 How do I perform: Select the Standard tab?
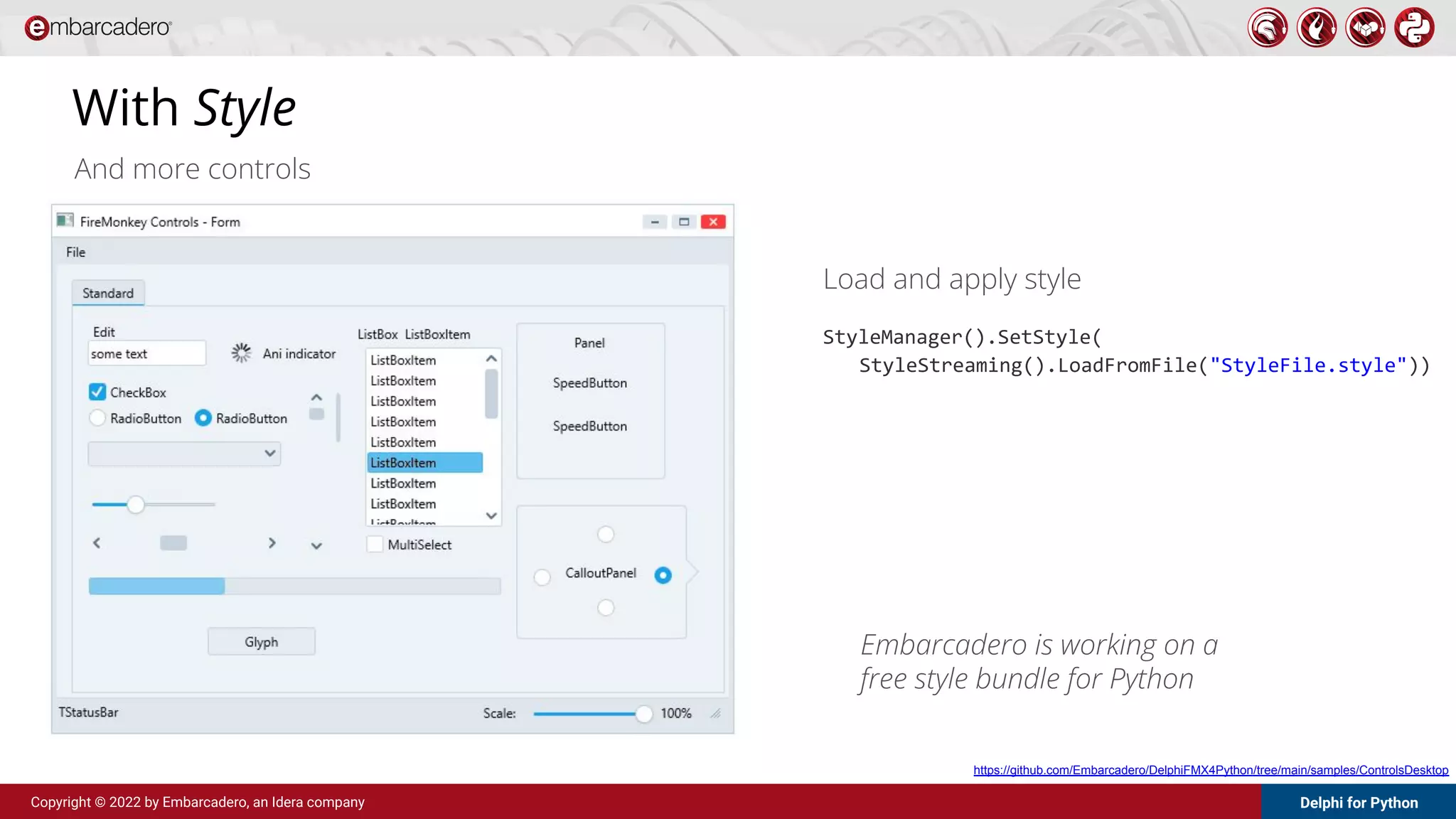108,293
